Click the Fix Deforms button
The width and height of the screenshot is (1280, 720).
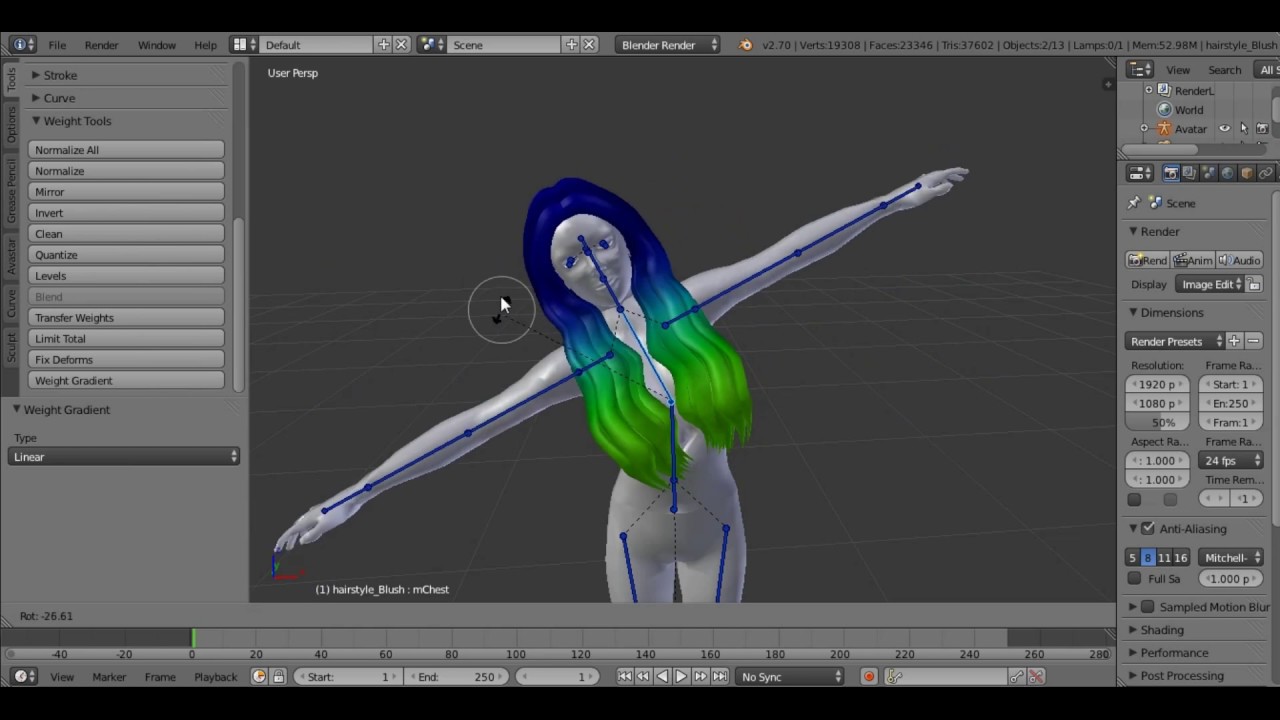[x=126, y=360]
